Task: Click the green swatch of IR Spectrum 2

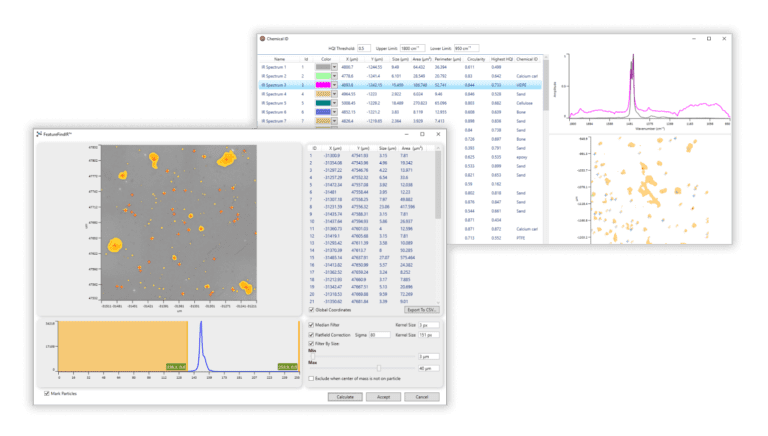Action: click(x=323, y=76)
